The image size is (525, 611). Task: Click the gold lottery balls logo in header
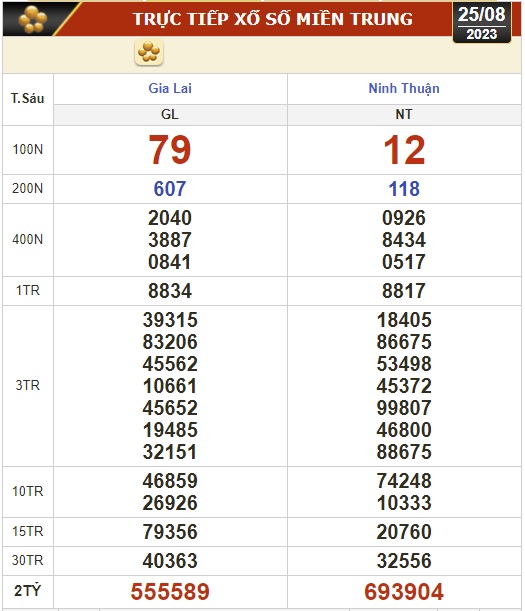(x=33, y=19)
